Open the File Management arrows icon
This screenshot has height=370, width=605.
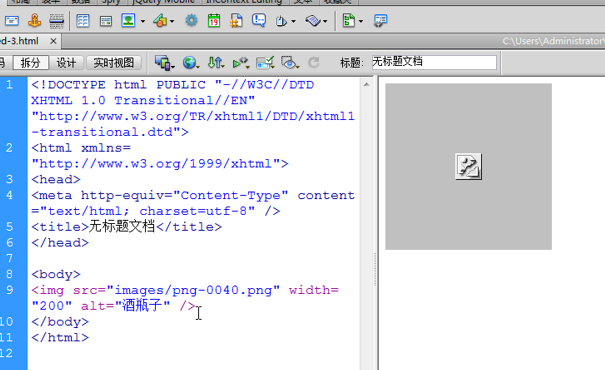(x=216, y=63)
